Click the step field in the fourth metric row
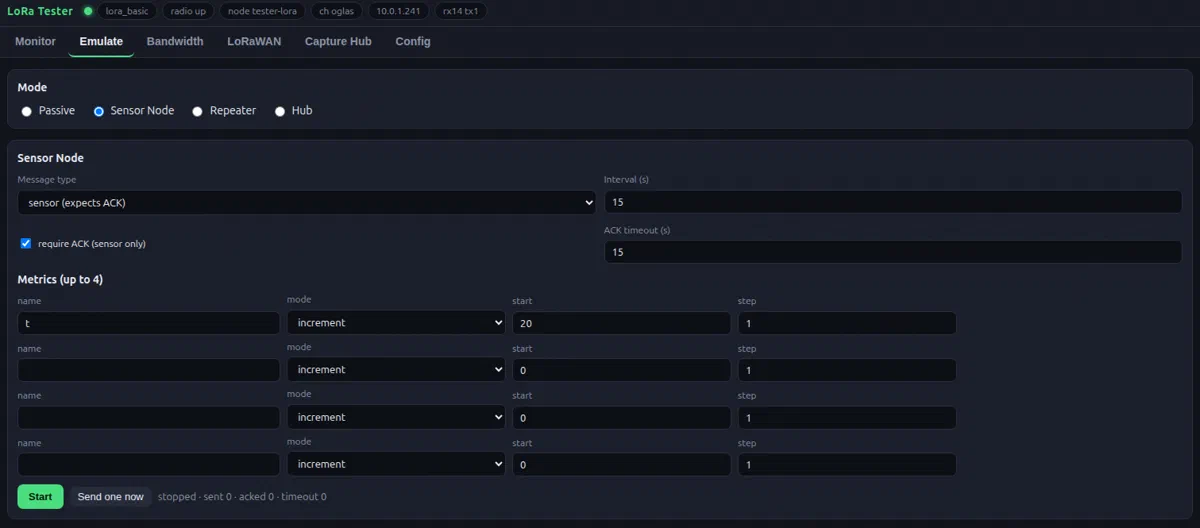 click(847, 464)
